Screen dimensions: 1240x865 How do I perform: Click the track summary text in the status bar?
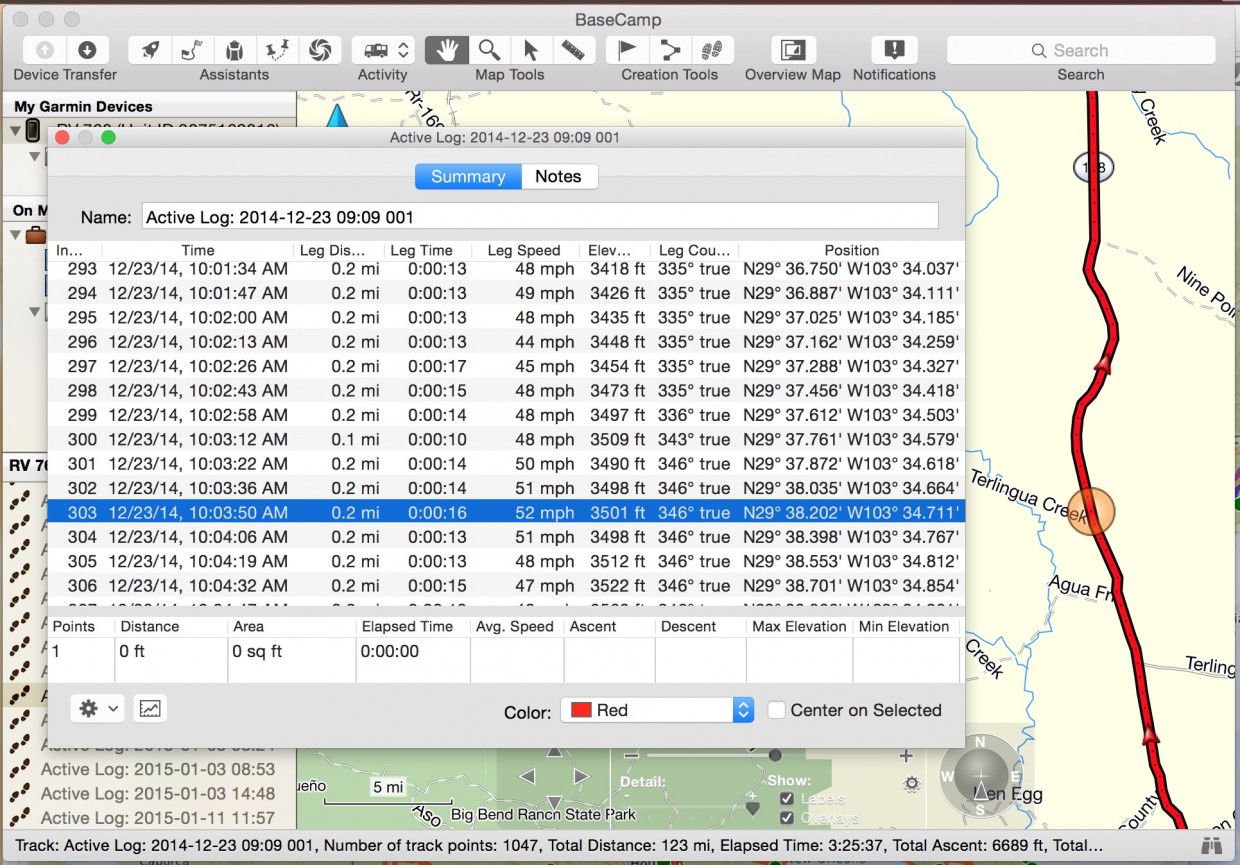coord(559,845)
